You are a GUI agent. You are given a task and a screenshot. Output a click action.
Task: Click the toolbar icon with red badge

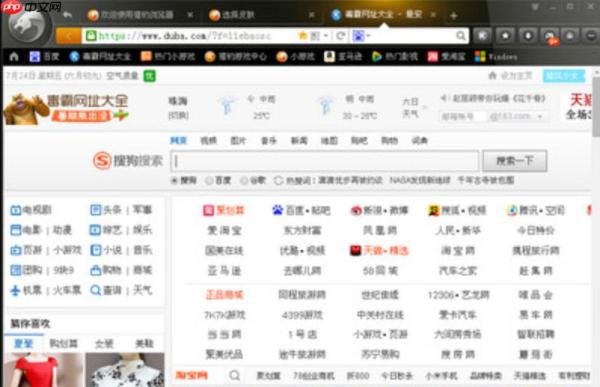tap(550, 36)
